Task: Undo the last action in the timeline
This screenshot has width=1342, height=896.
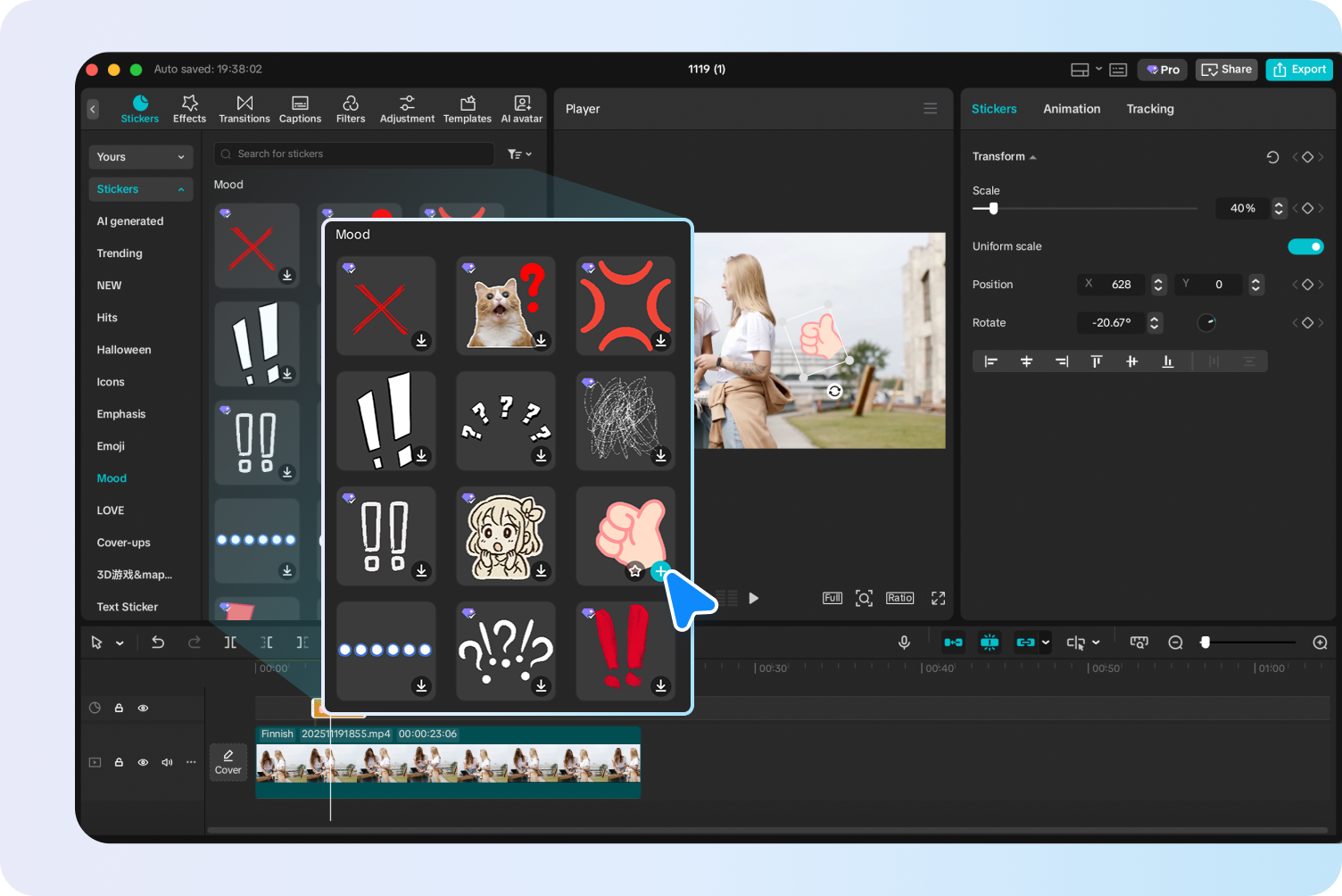Action: [x=158, y=642]
